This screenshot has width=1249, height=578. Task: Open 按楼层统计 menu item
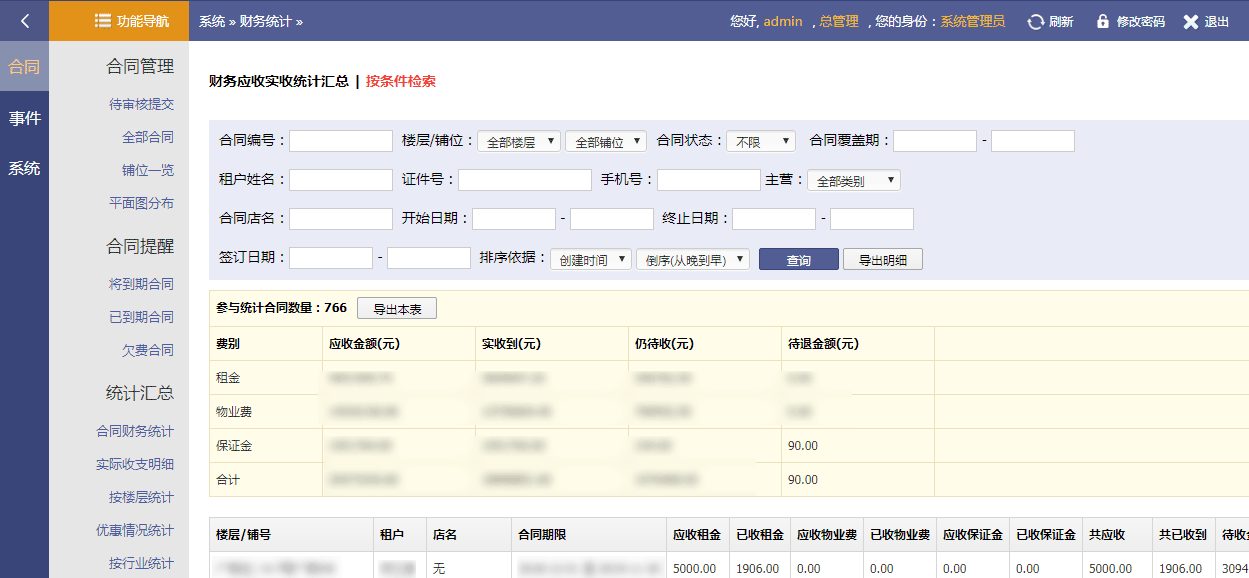coord(141,497)
